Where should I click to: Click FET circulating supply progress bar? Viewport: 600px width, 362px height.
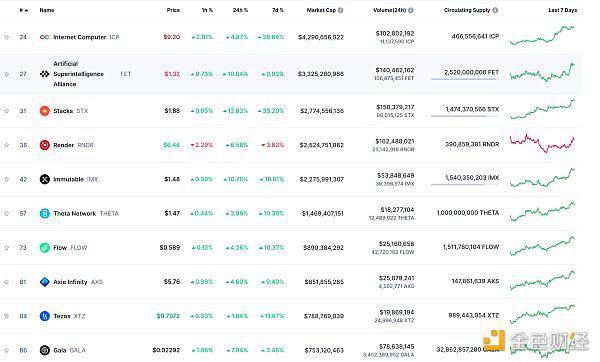pyautogui.click(x=465, y=79)
